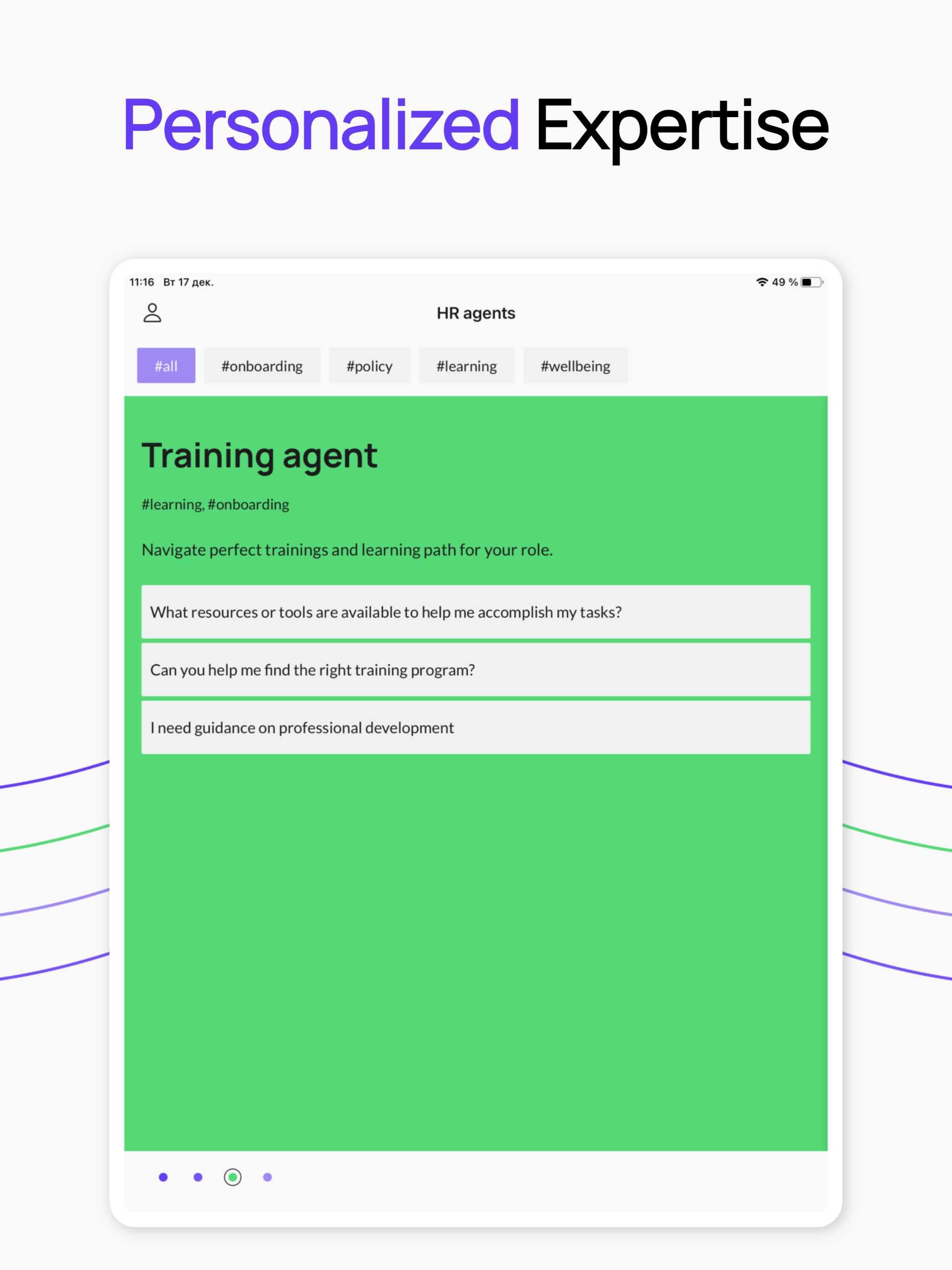Choose the #wellbeing filter tag
This screenshot has height=1270, width=952.
coord(575,365)
